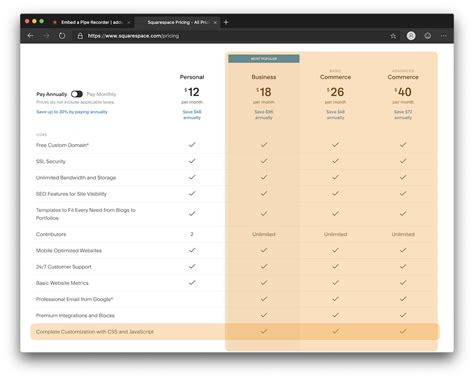The height and width of the screenshot is (379, 474).
Task: Click 'Professional Email from Google' label
Action: (75, 299)
